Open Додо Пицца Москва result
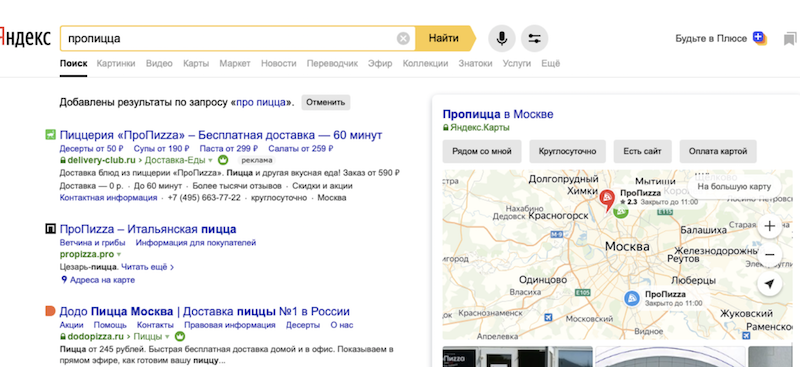Image resolution: width=800 pixels, height=367 pixels. coord(205,311)
